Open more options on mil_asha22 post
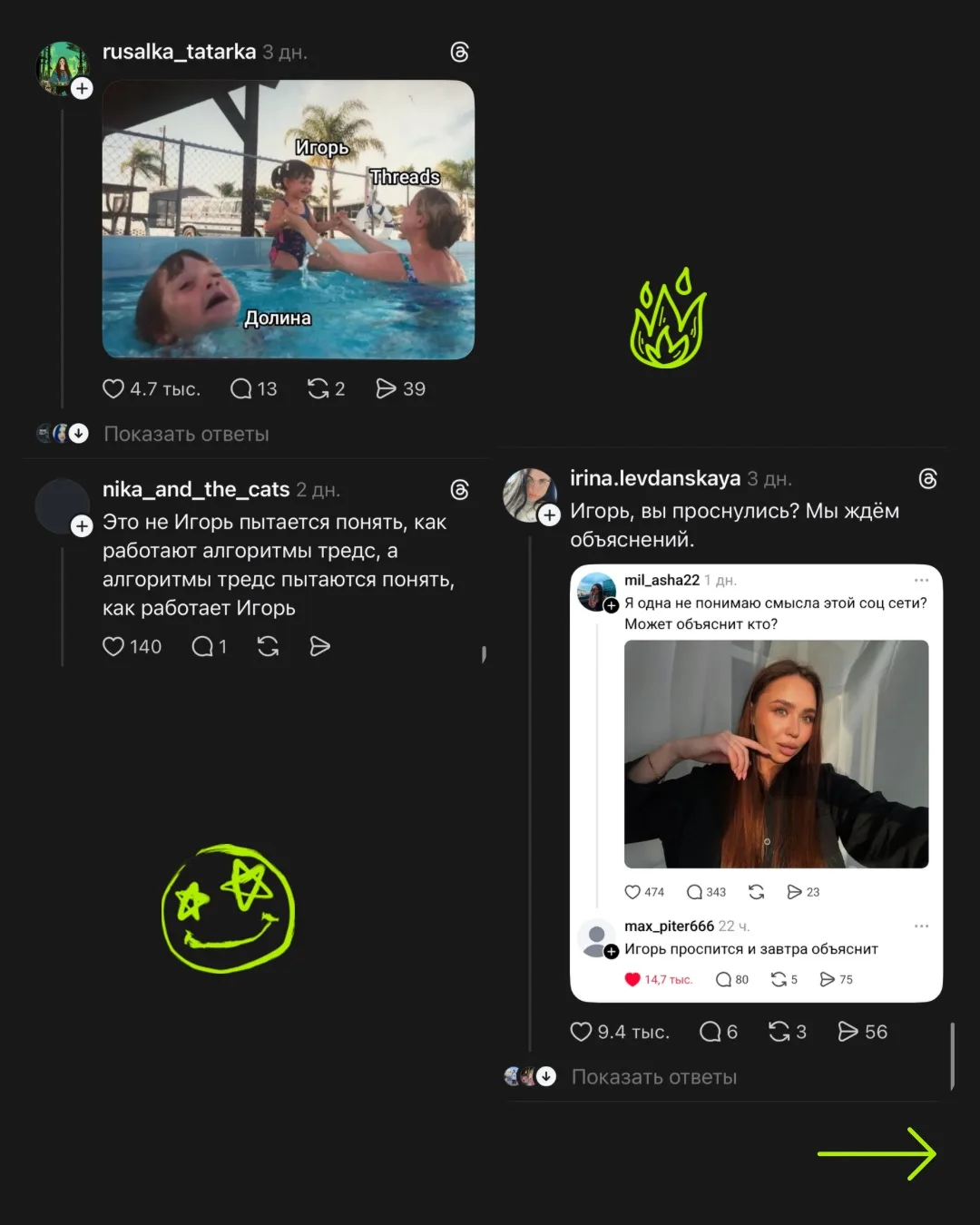Viewport: 980px width, 1225px height. coord(921,580)
